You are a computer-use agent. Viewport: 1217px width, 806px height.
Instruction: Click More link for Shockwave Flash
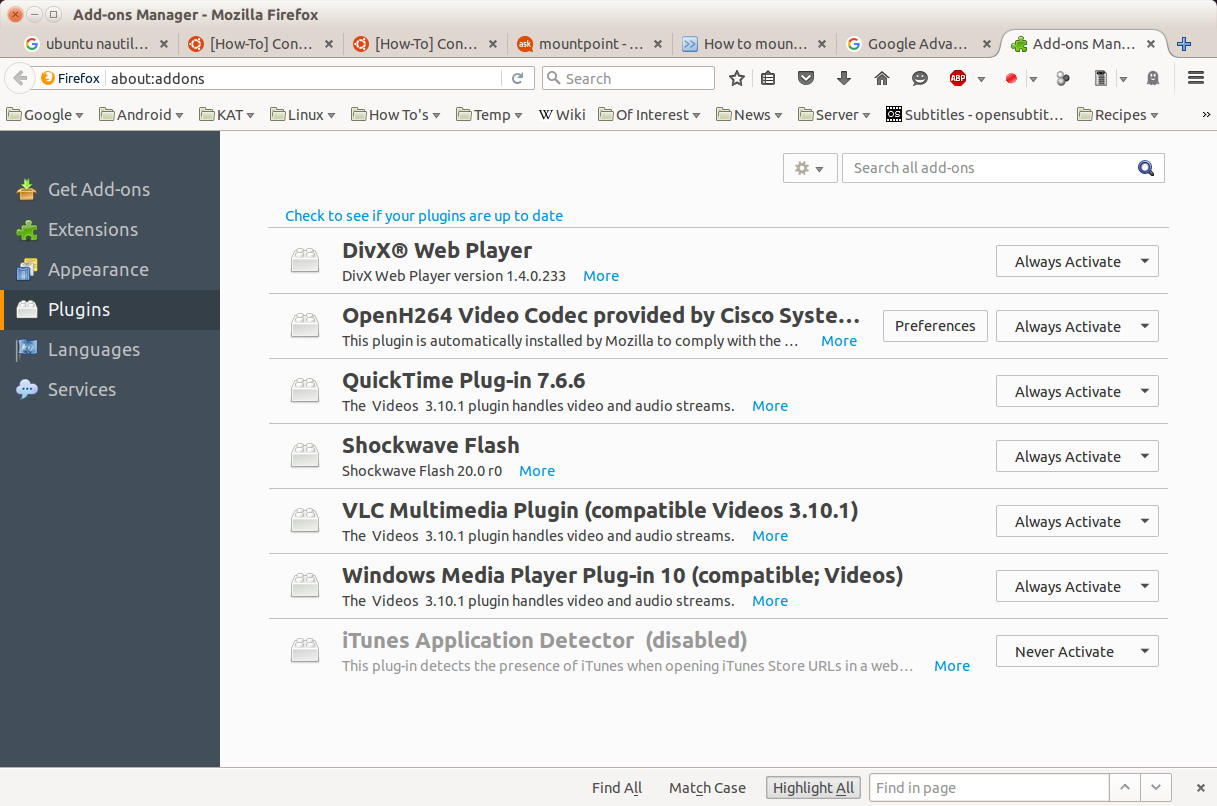[x=537, y=471]
